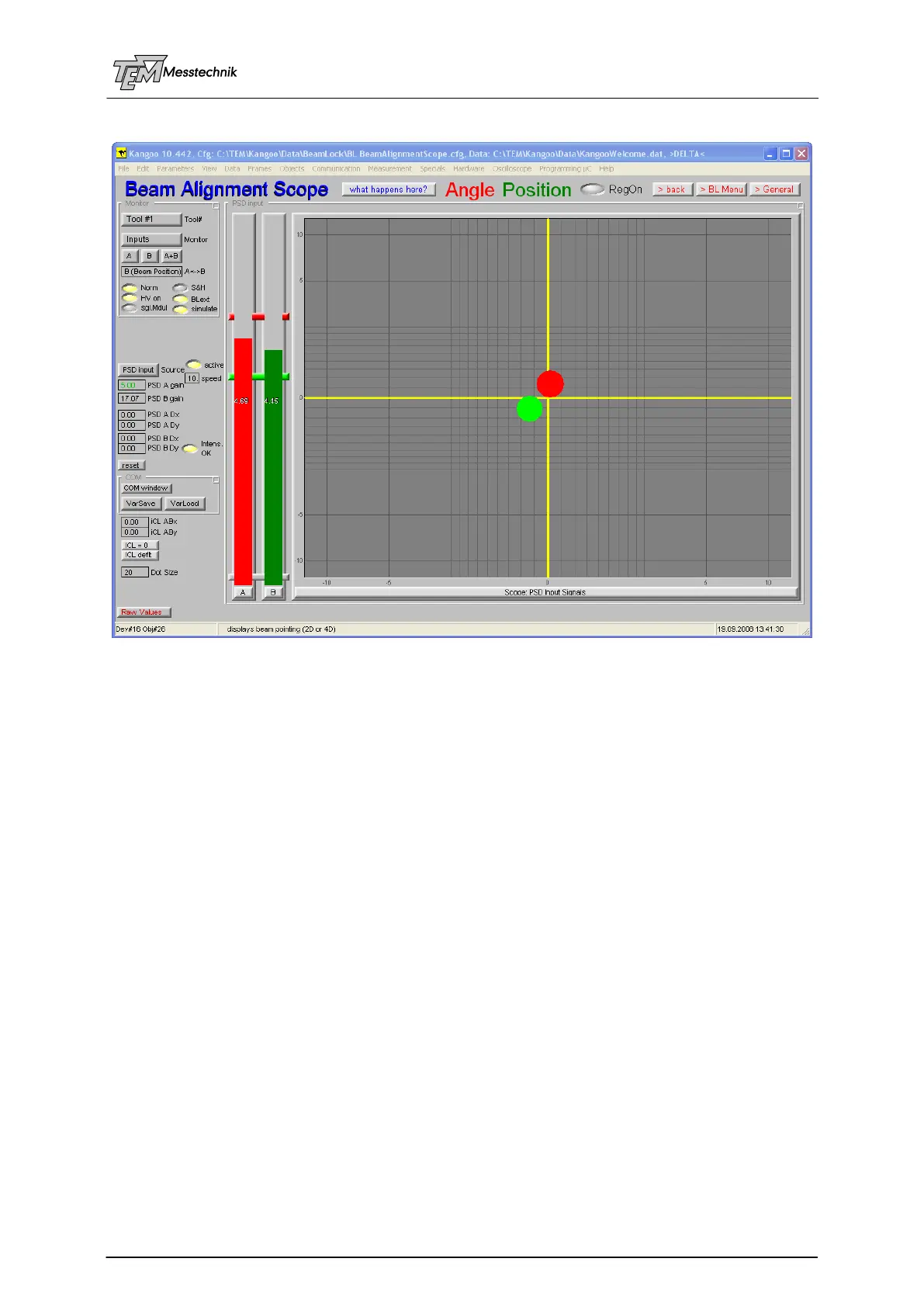Viewport: 924px width, 1307px height.
Task: Select monitor A button
Action: [130, 256]
